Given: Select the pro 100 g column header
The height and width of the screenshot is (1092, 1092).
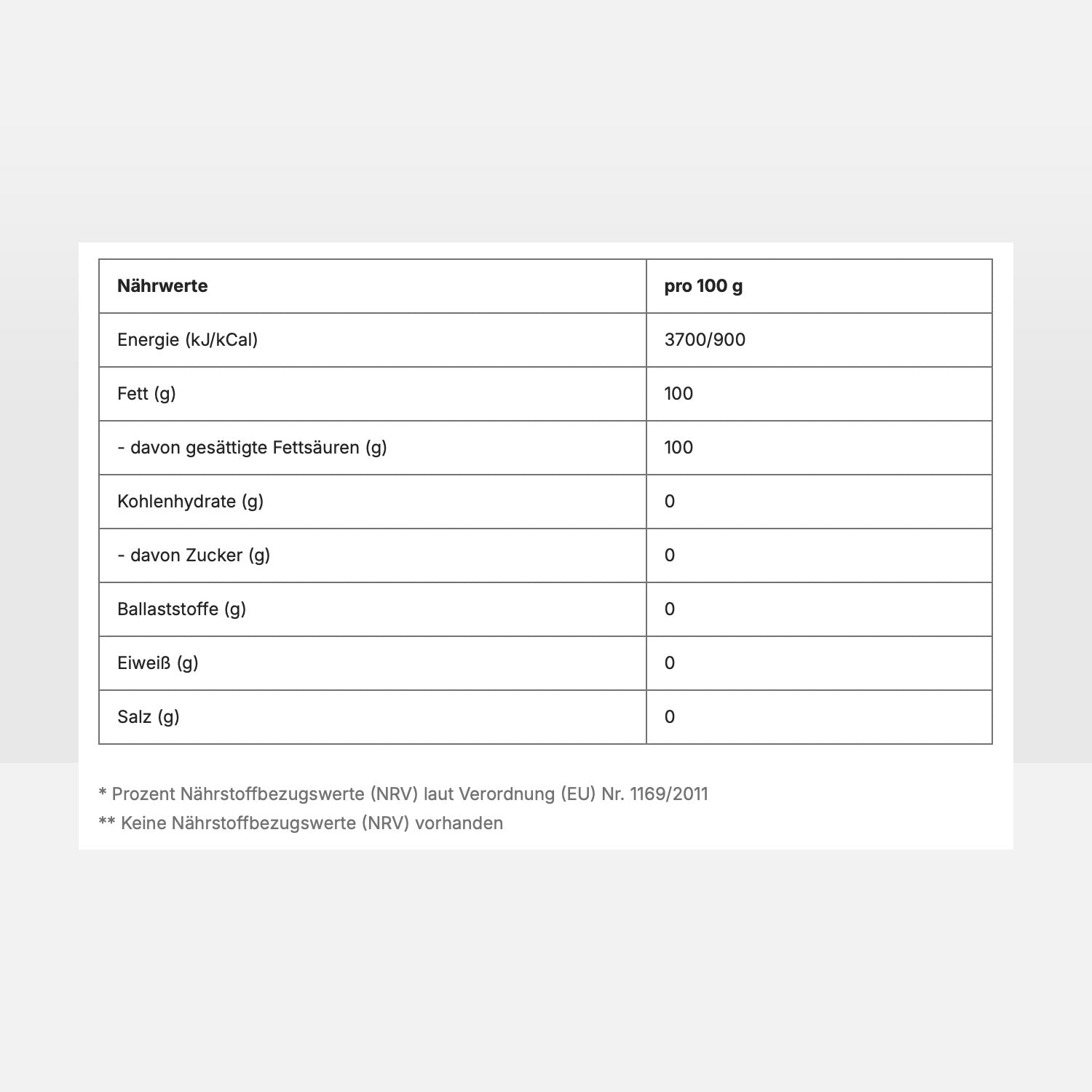Looking at the screenshot, I should tap(703, 286).
